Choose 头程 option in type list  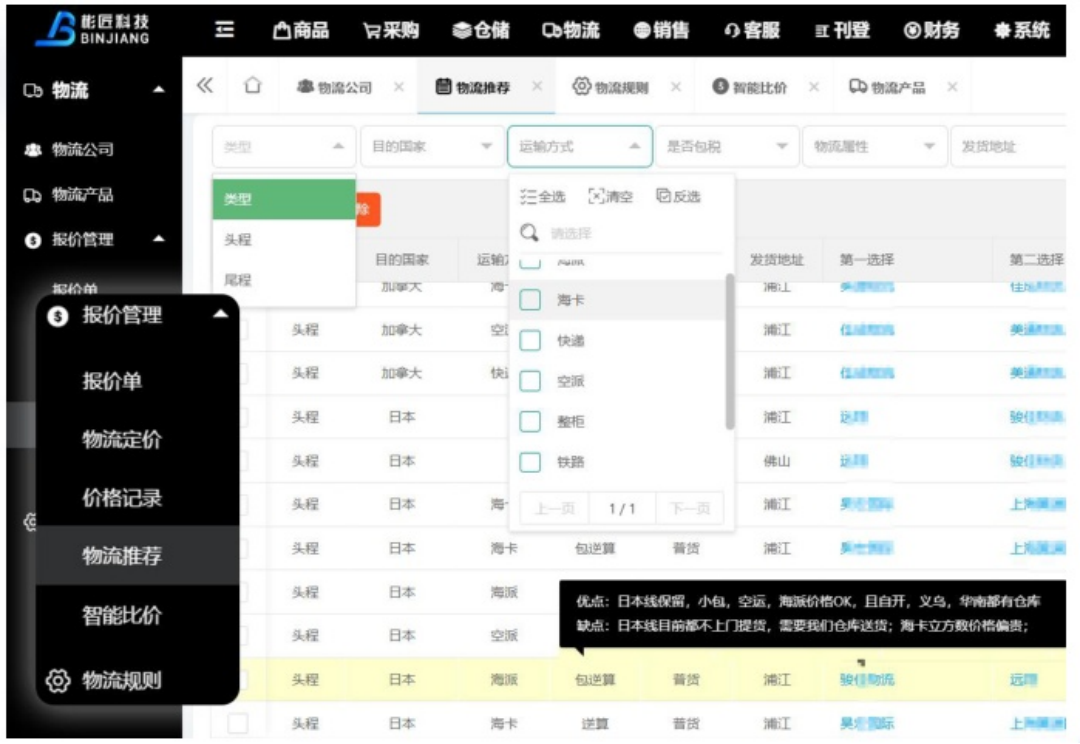(284, 240)
